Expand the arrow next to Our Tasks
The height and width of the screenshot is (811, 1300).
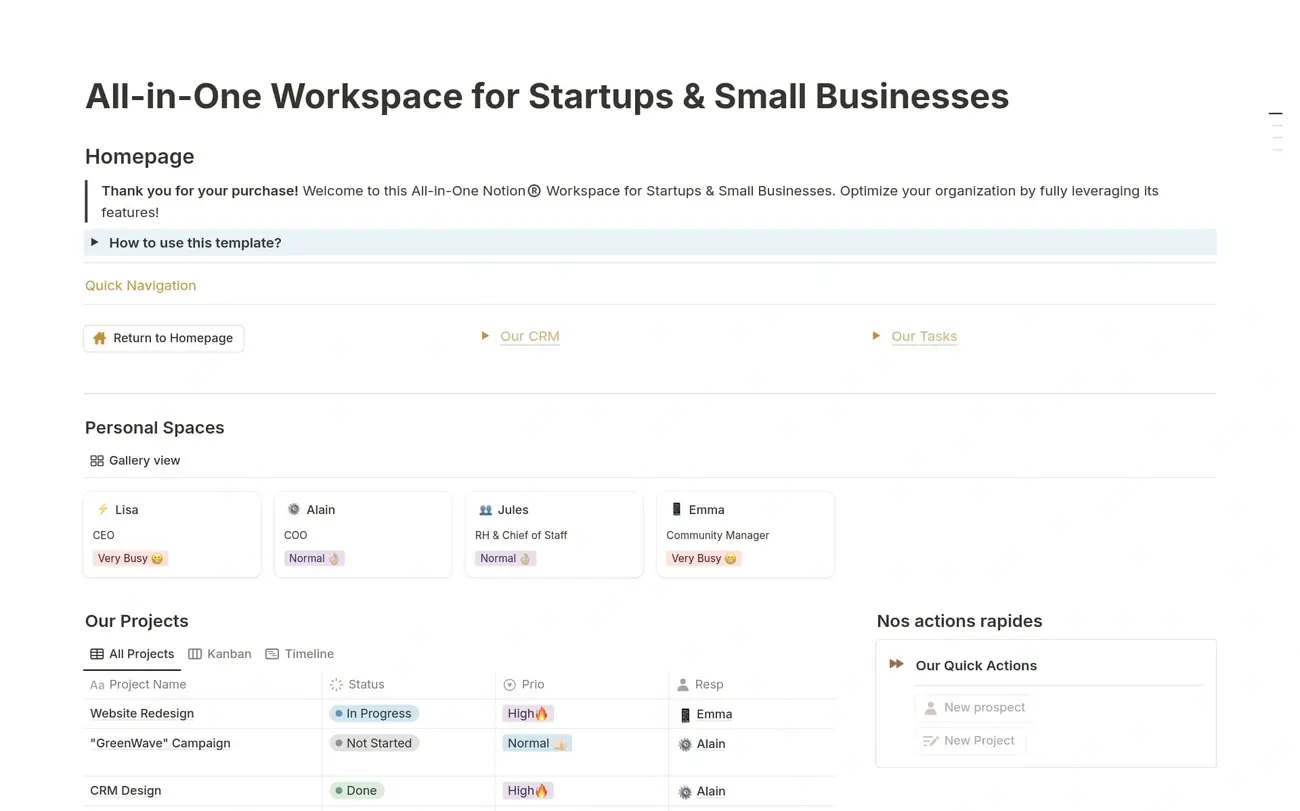click(874, 336)
